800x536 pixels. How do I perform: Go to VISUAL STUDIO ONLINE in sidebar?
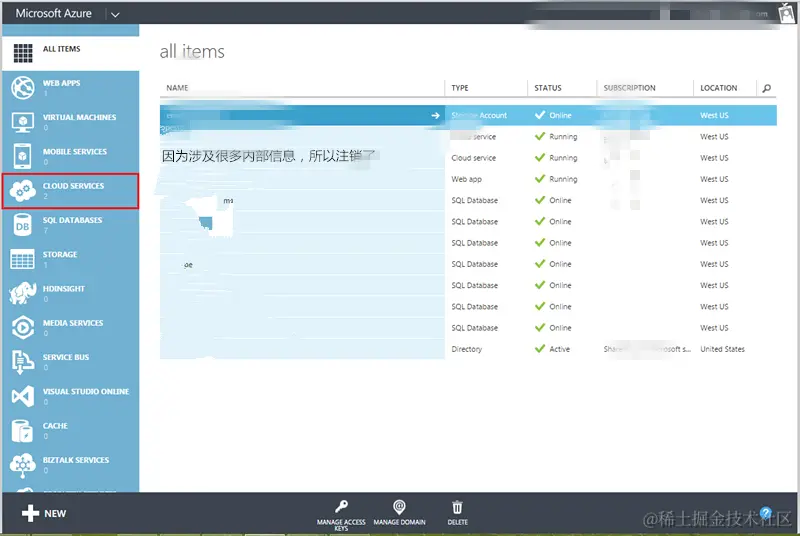[x=86, y=392]
